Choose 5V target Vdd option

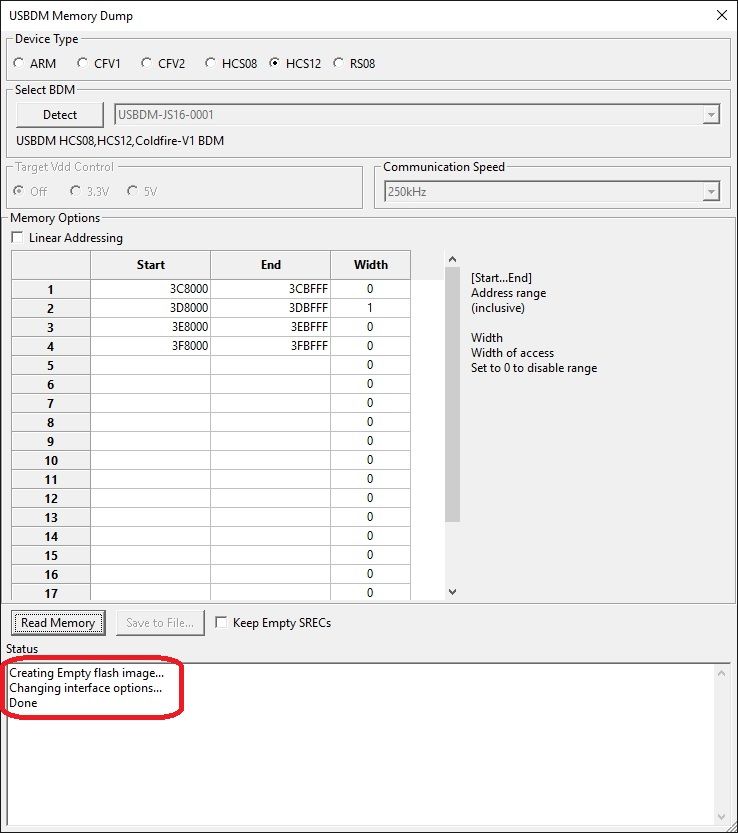coord(142,191)
